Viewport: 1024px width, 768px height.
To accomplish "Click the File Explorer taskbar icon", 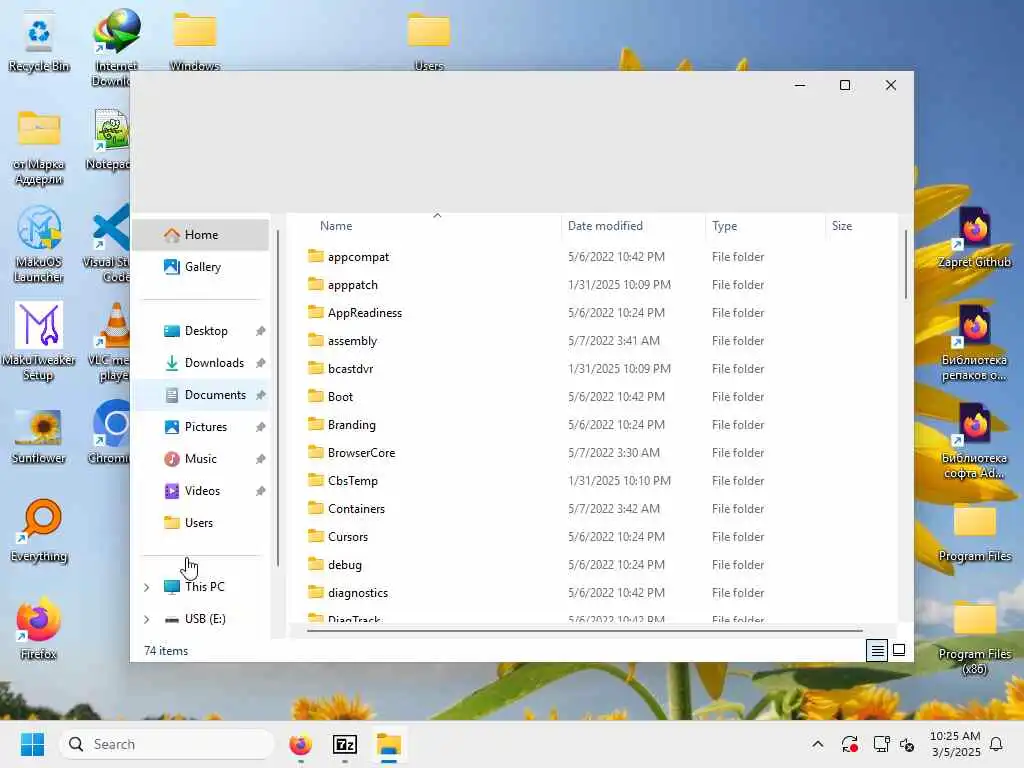I will click(389, 744).
